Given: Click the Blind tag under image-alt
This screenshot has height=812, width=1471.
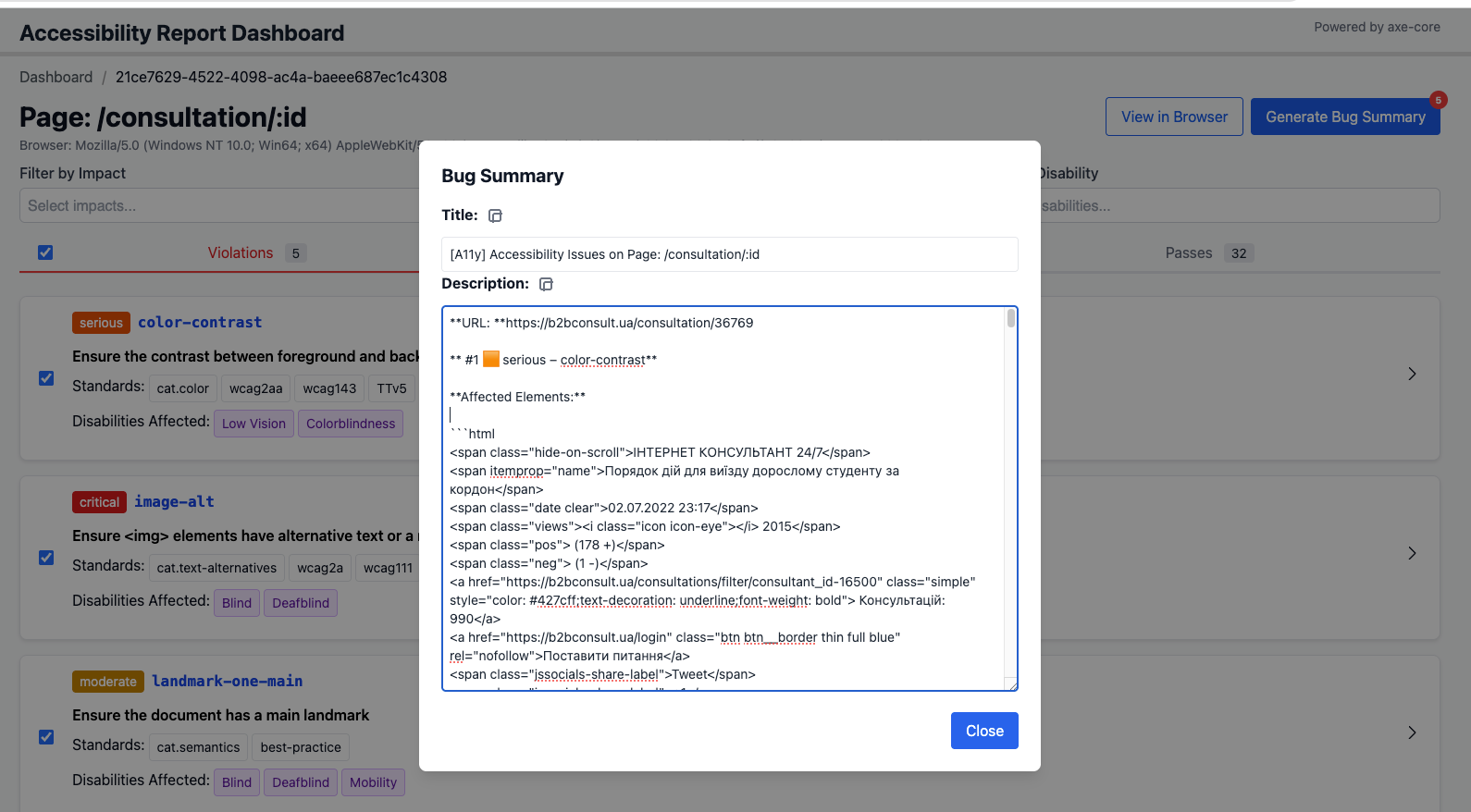Looking at the screenshot, I should pyautogui.click(x=237, y=603).
